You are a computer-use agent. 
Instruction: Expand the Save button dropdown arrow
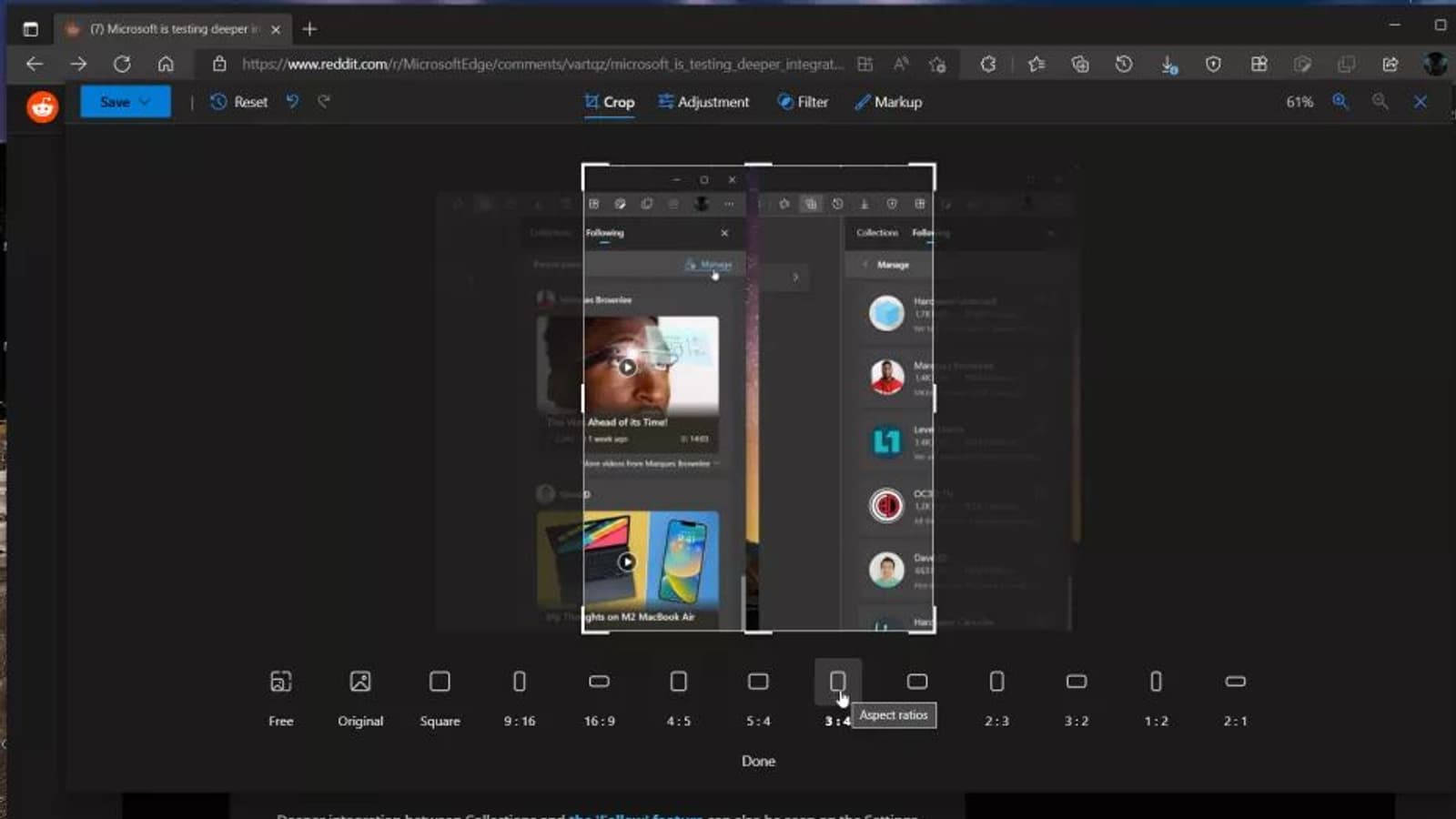tap(146, 102)
